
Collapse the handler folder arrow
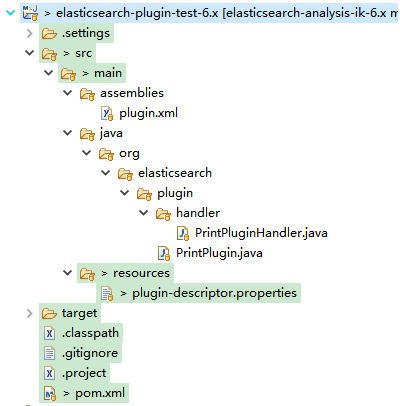point(144,213)
